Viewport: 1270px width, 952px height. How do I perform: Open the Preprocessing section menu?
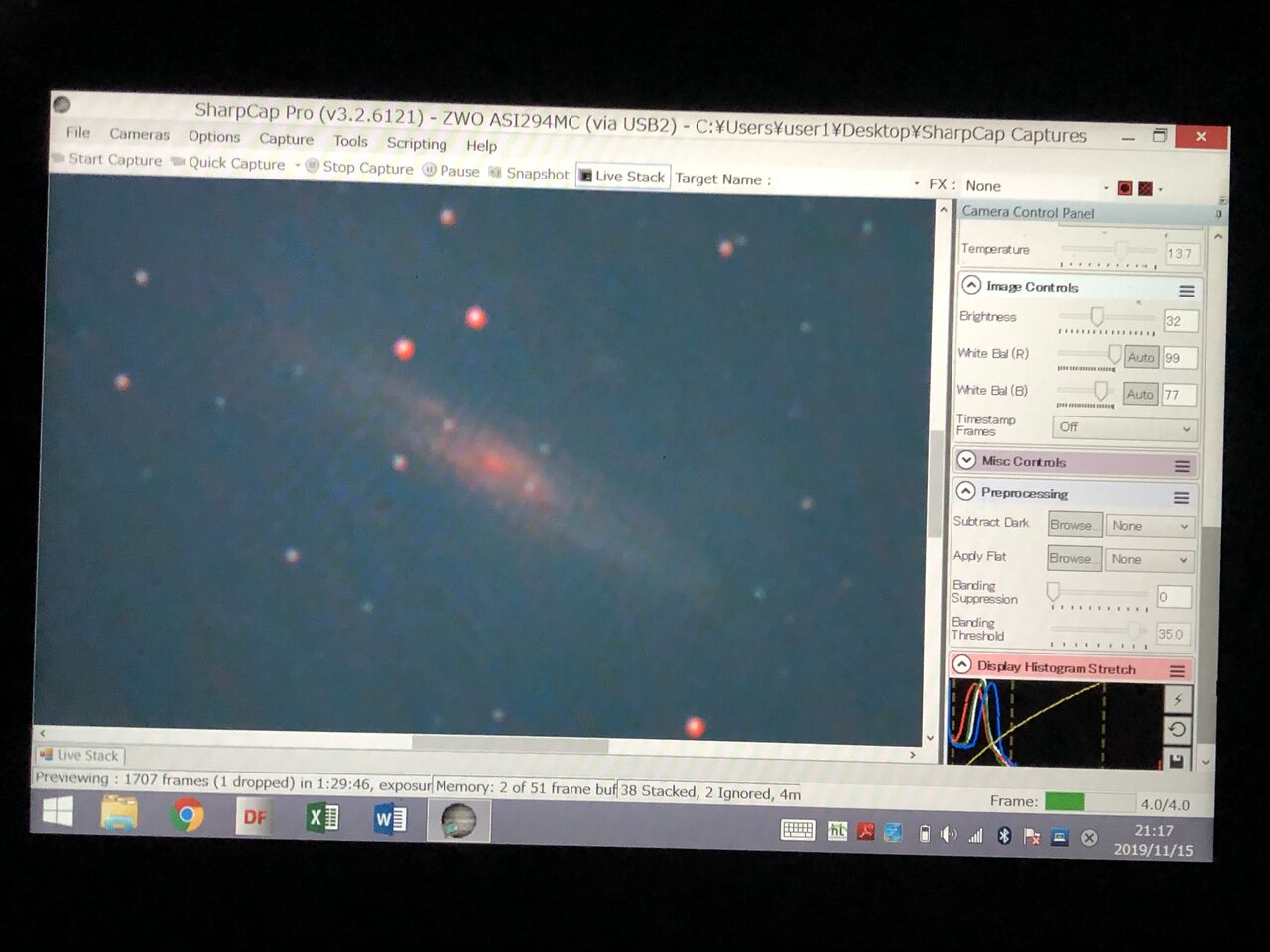(1181, 497)
